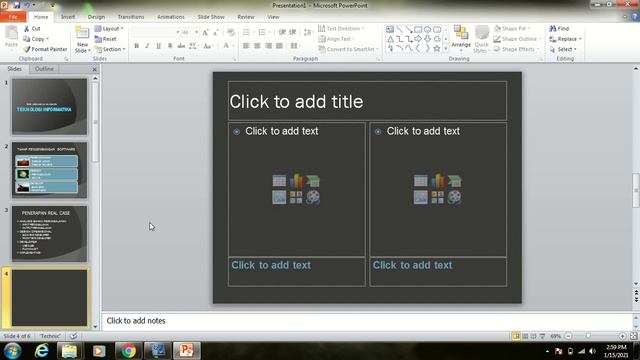Select the Right Arrow shape
Image resolution: width=640 pixels, height=360 pixels.
tap(418, 39)
